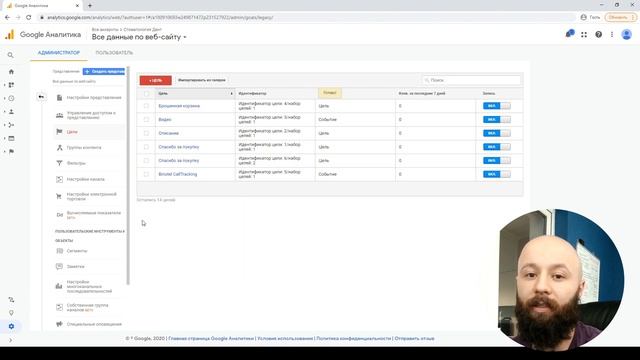Switch to the Администратор tab
The height and width of the screenshot is (360, 640).
click(59, 53)
